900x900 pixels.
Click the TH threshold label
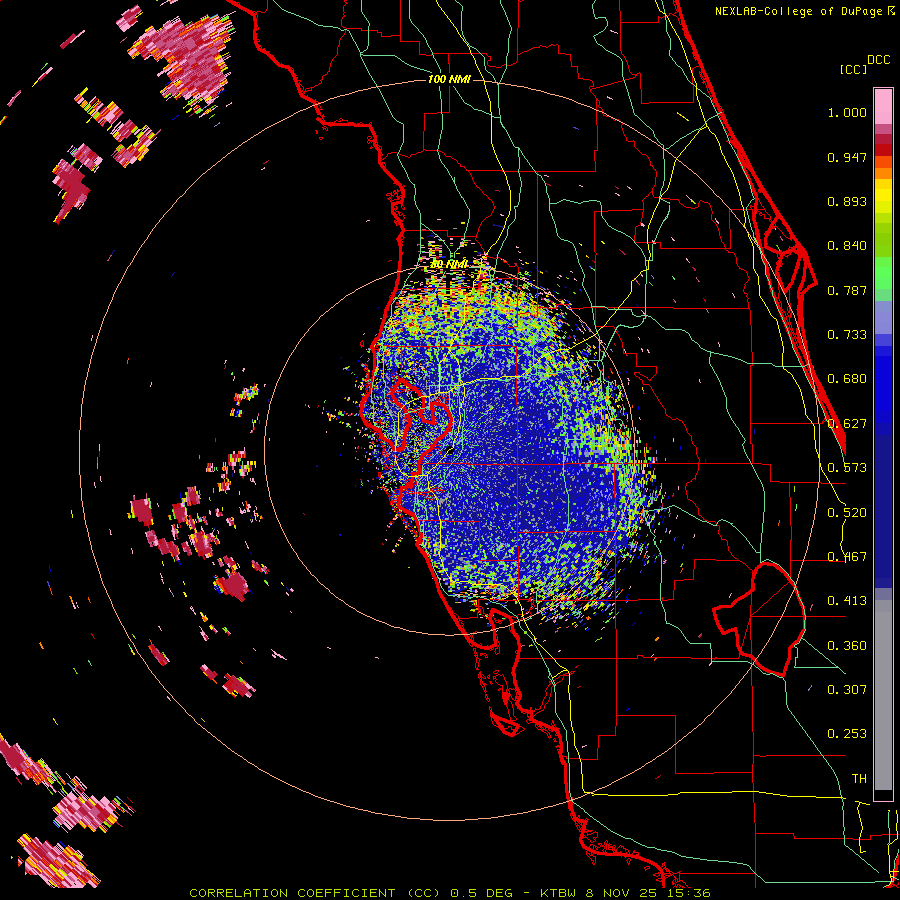(x=859, y=779)
